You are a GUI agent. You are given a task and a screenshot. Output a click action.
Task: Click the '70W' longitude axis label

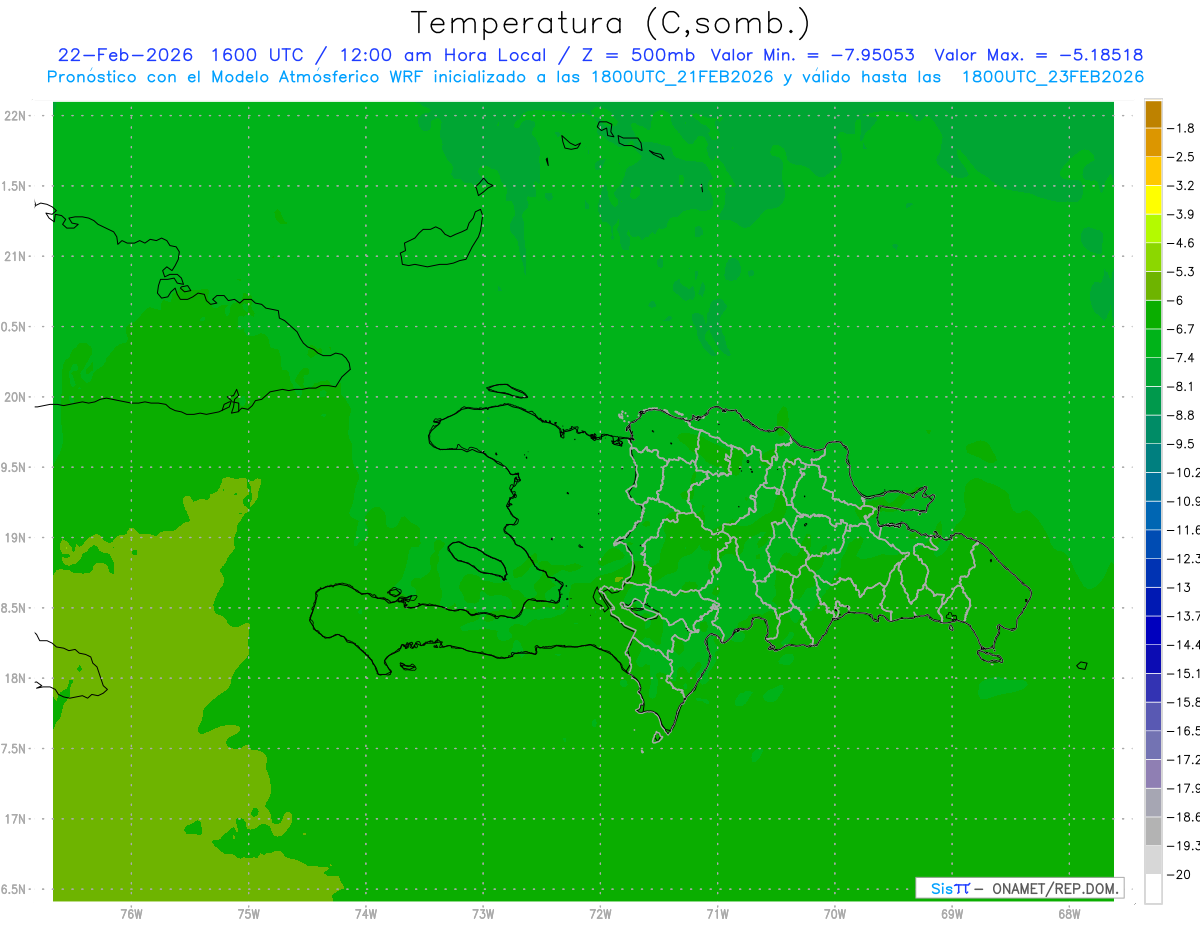click(835, 914)
